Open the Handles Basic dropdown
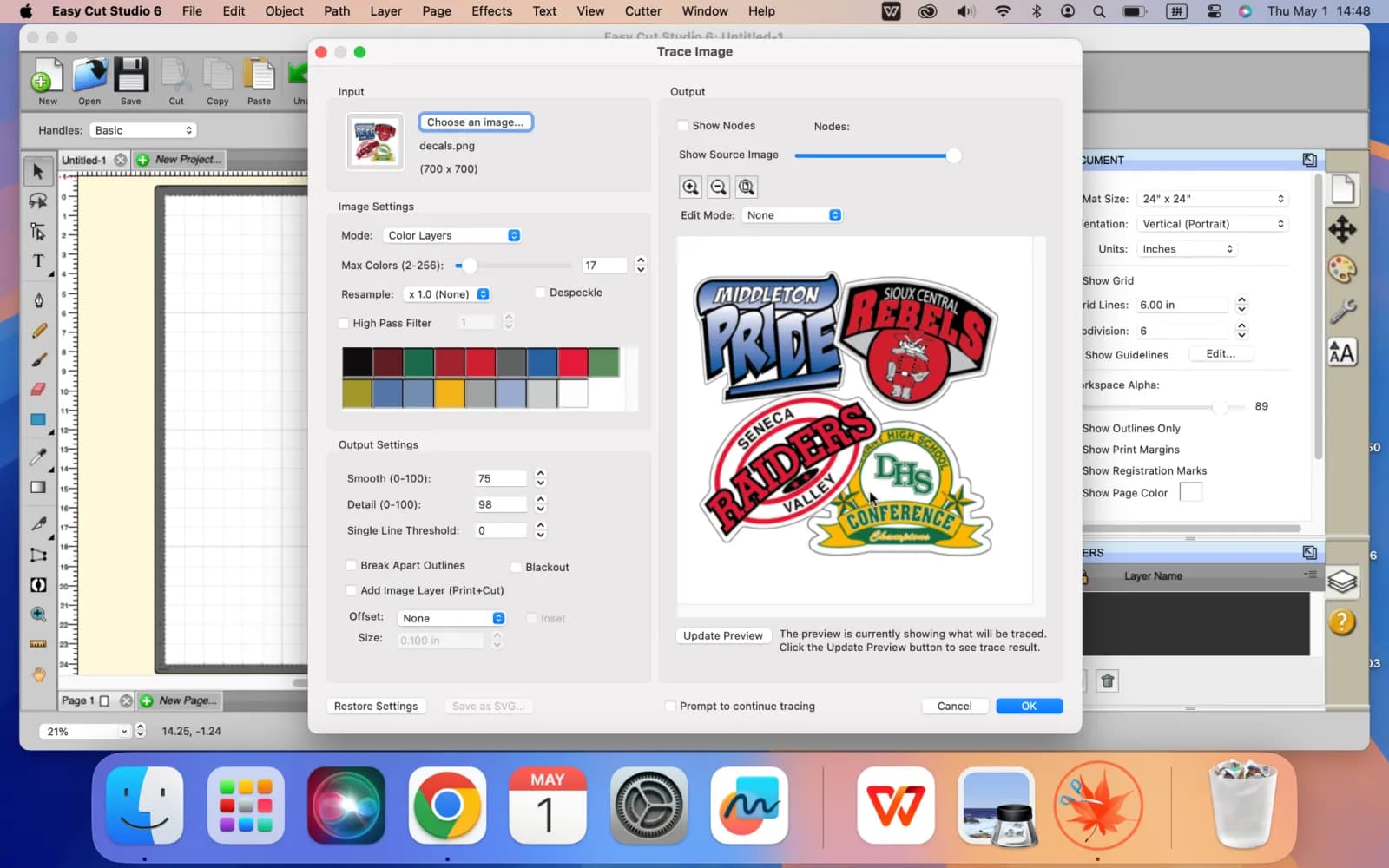1389x868 pixels. tap(143, 130)
